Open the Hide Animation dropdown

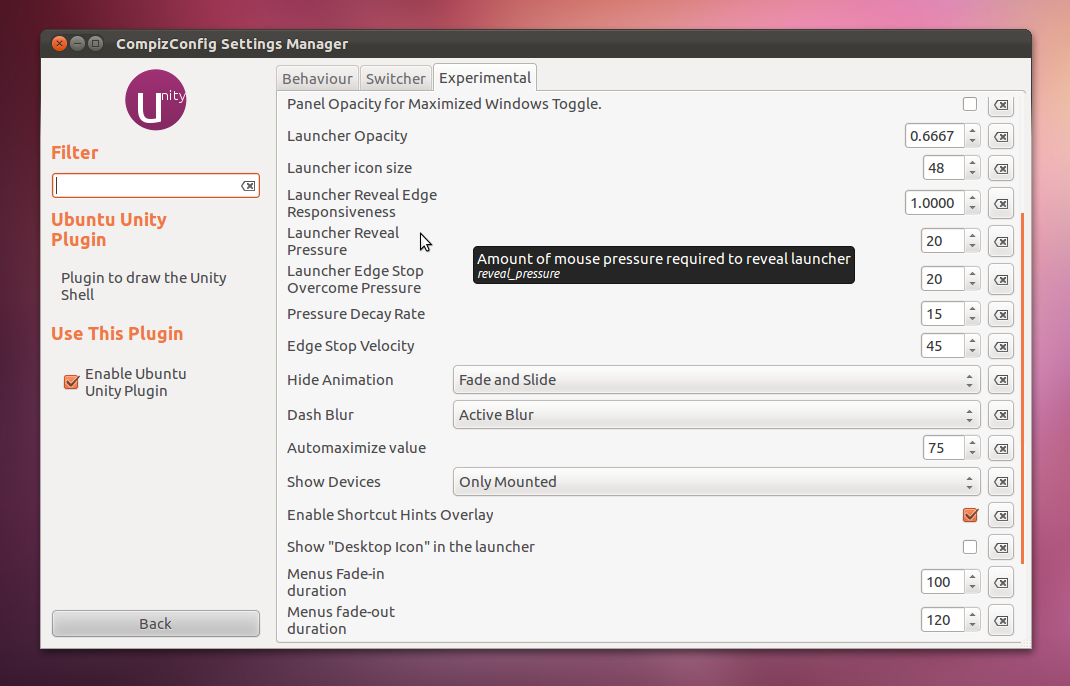[715, 380]
